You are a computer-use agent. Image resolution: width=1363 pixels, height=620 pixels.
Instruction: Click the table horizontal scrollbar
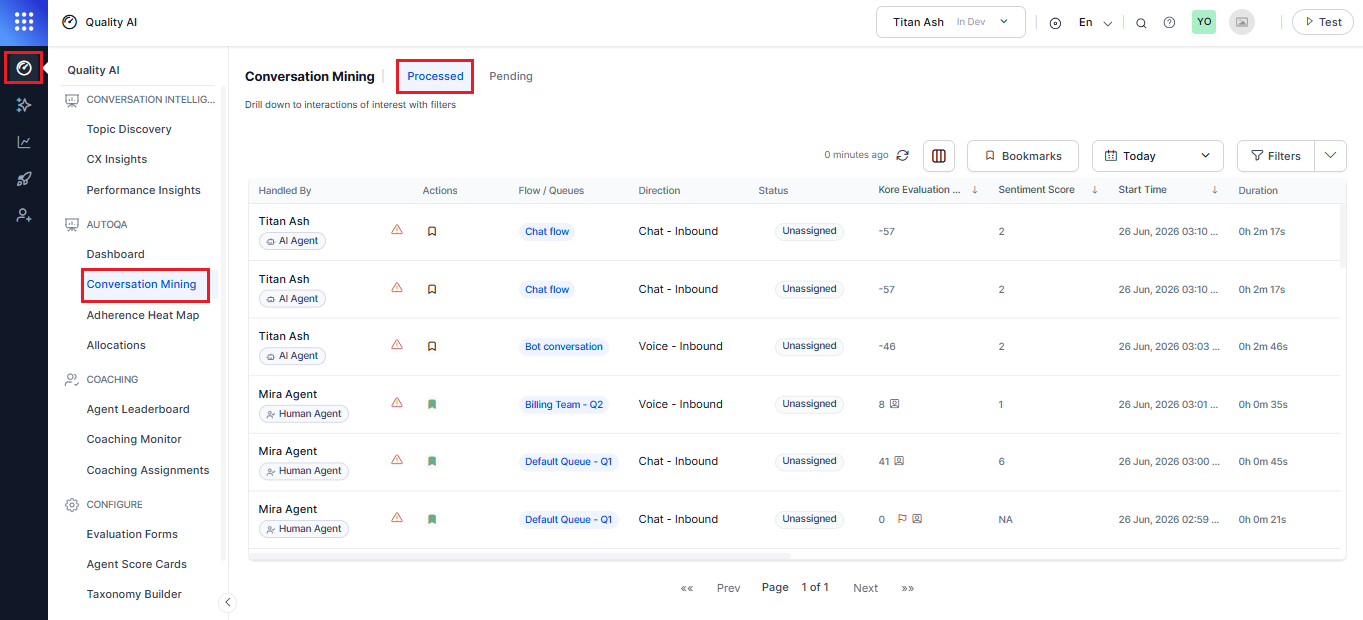pyautogui.click(x=520, y=556)
